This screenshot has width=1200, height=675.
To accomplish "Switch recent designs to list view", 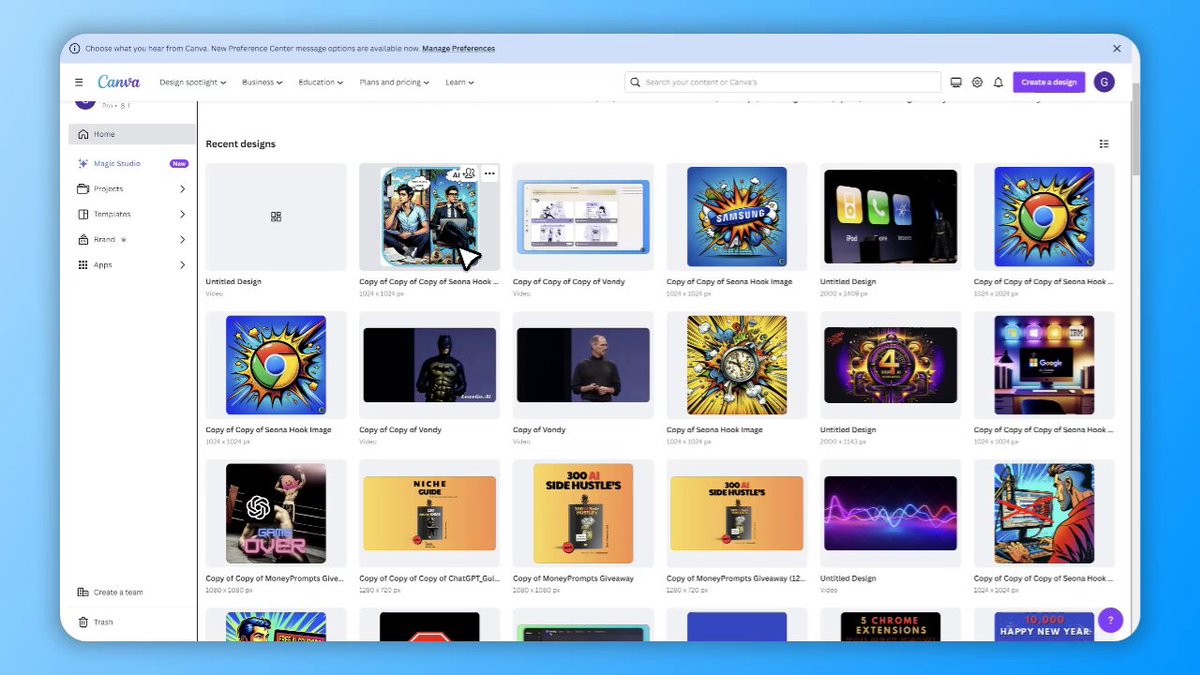I will pyautogui.click(x=1104, y=144).
